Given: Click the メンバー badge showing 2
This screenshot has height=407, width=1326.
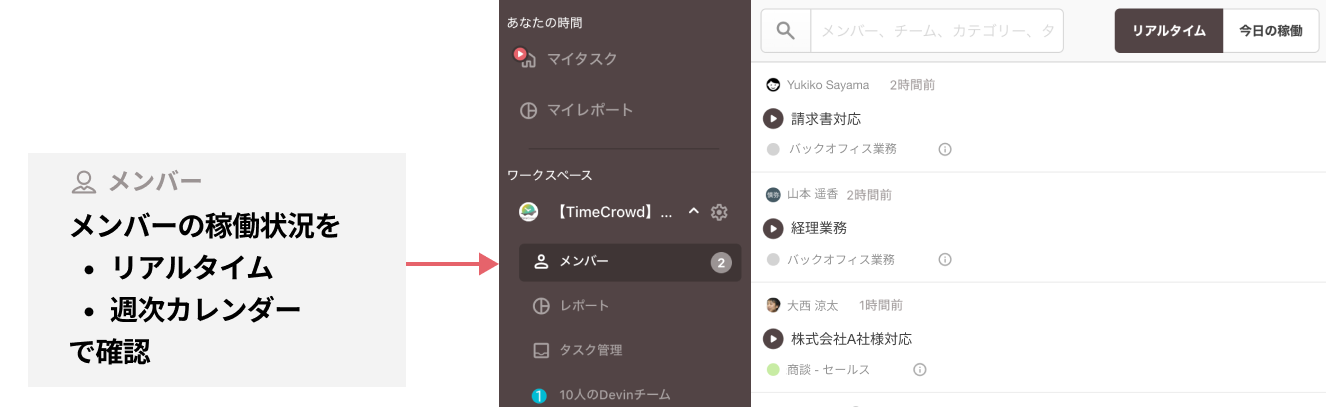Looking at the screenshot, I should pyautogui.click(x=721, y=263).
